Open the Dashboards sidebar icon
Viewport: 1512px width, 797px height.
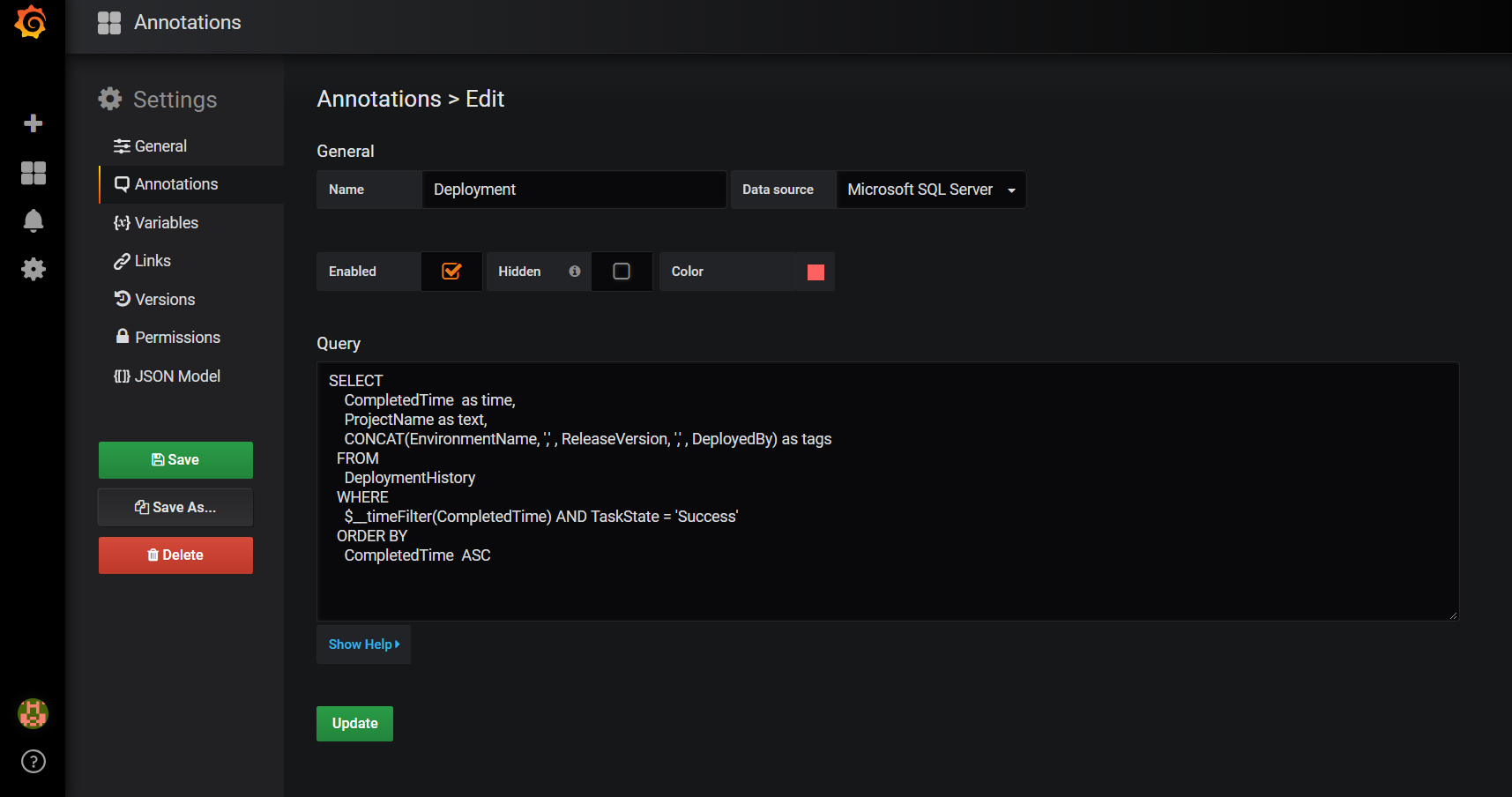point(33,173)
